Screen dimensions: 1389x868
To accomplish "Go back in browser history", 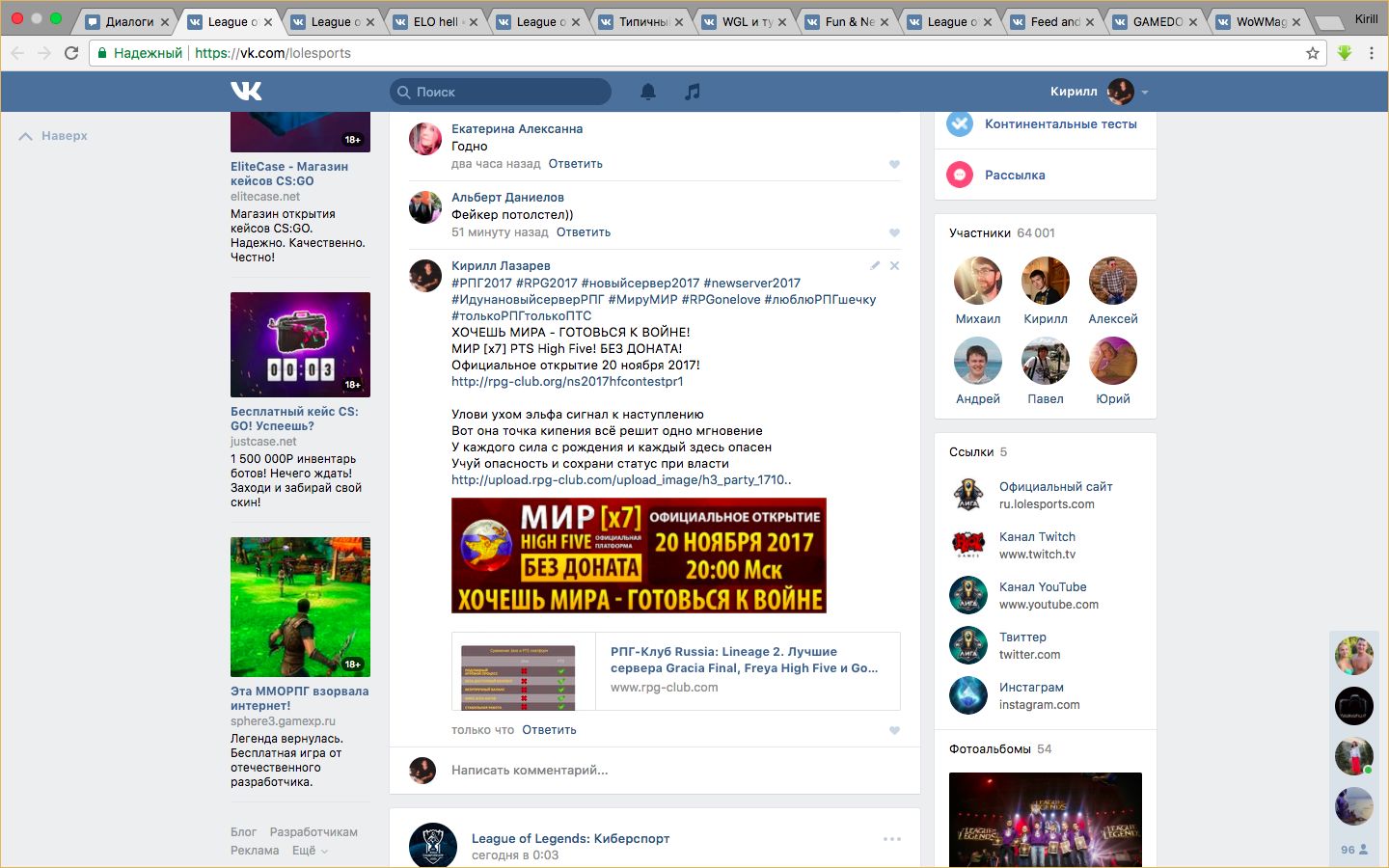I will [17, 53].
